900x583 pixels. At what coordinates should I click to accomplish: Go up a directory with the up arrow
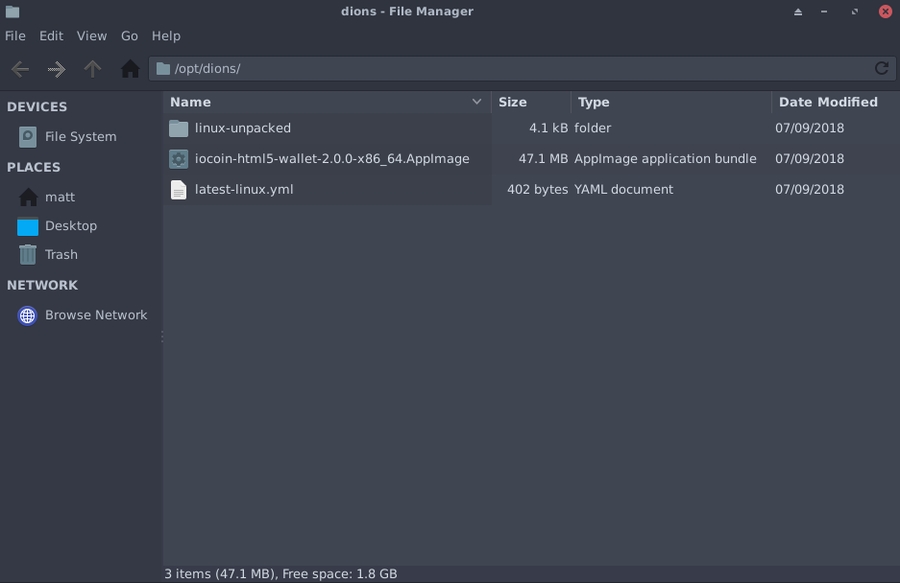92,68
